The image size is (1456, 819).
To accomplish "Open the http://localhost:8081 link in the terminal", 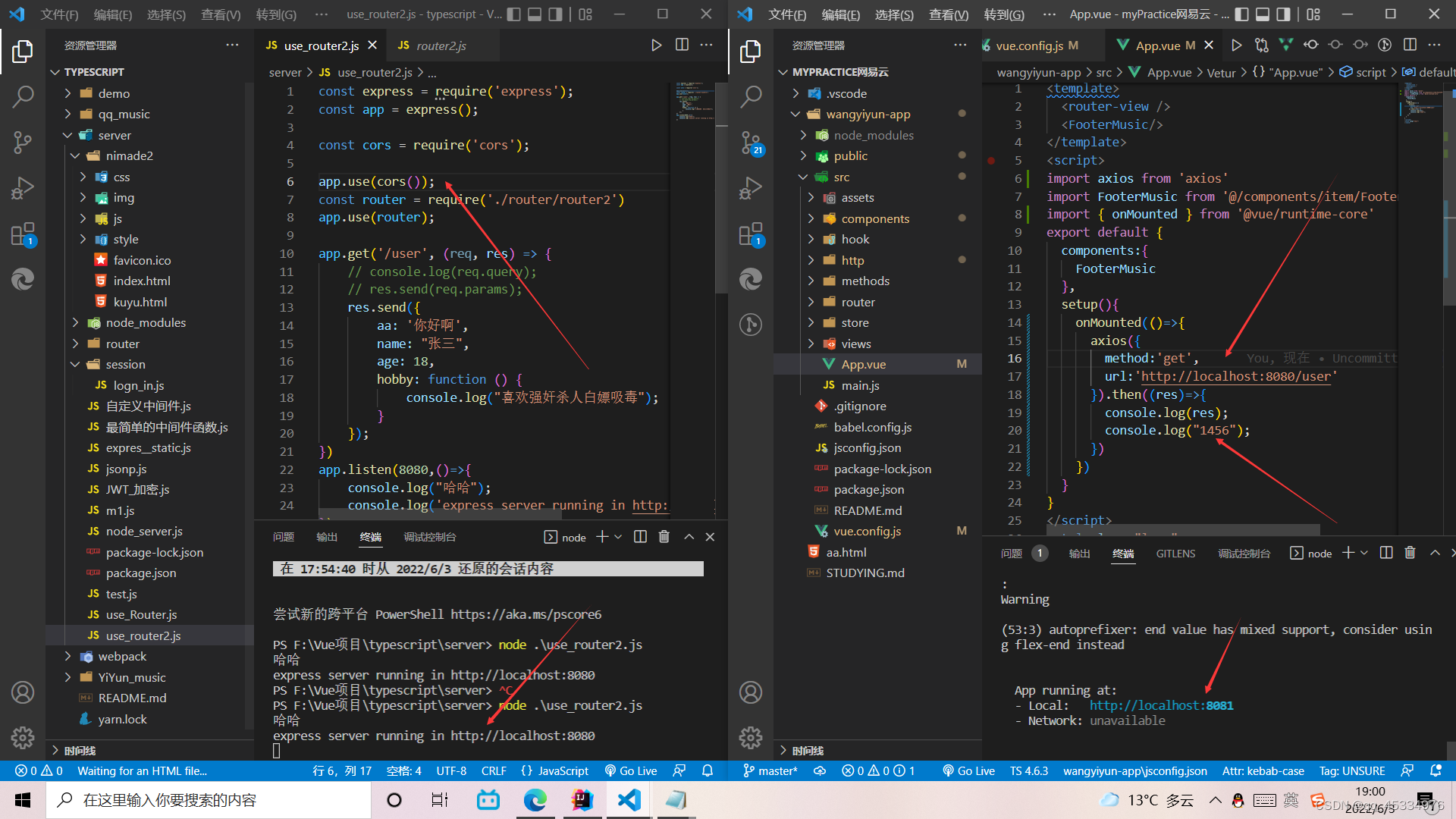I will (1161, 705).
